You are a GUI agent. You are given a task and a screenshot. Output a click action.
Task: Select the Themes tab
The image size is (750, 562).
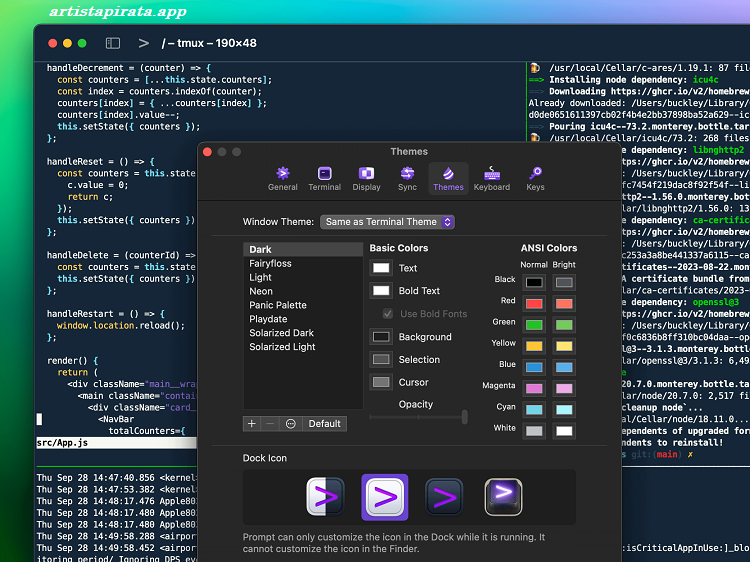tap(448, 178)
